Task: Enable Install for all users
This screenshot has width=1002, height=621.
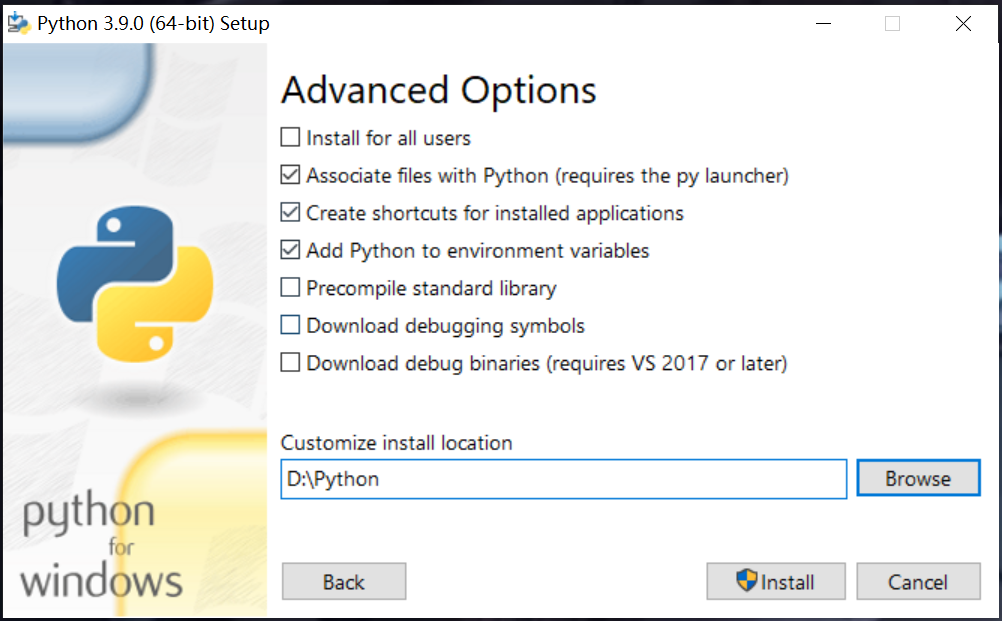Action: (290, 137)
